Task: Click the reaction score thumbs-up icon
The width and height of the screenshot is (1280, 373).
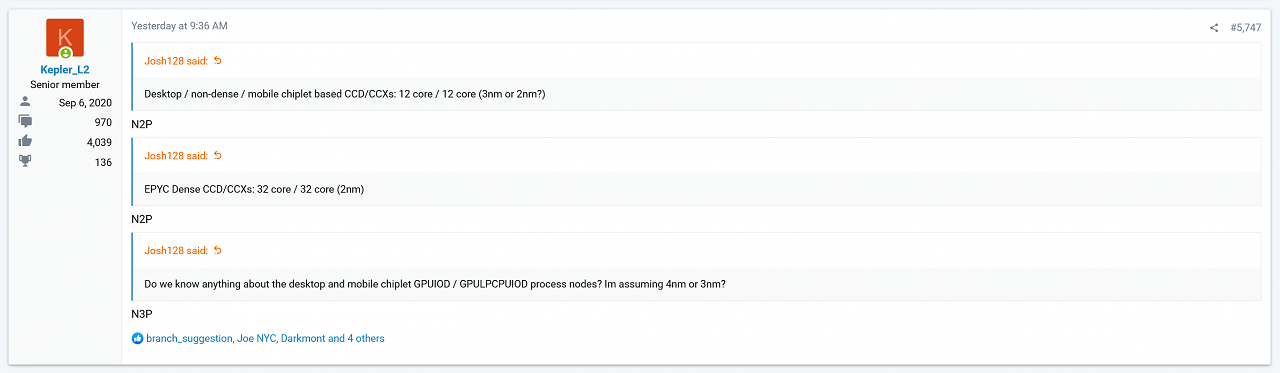Action: point(25,141)
